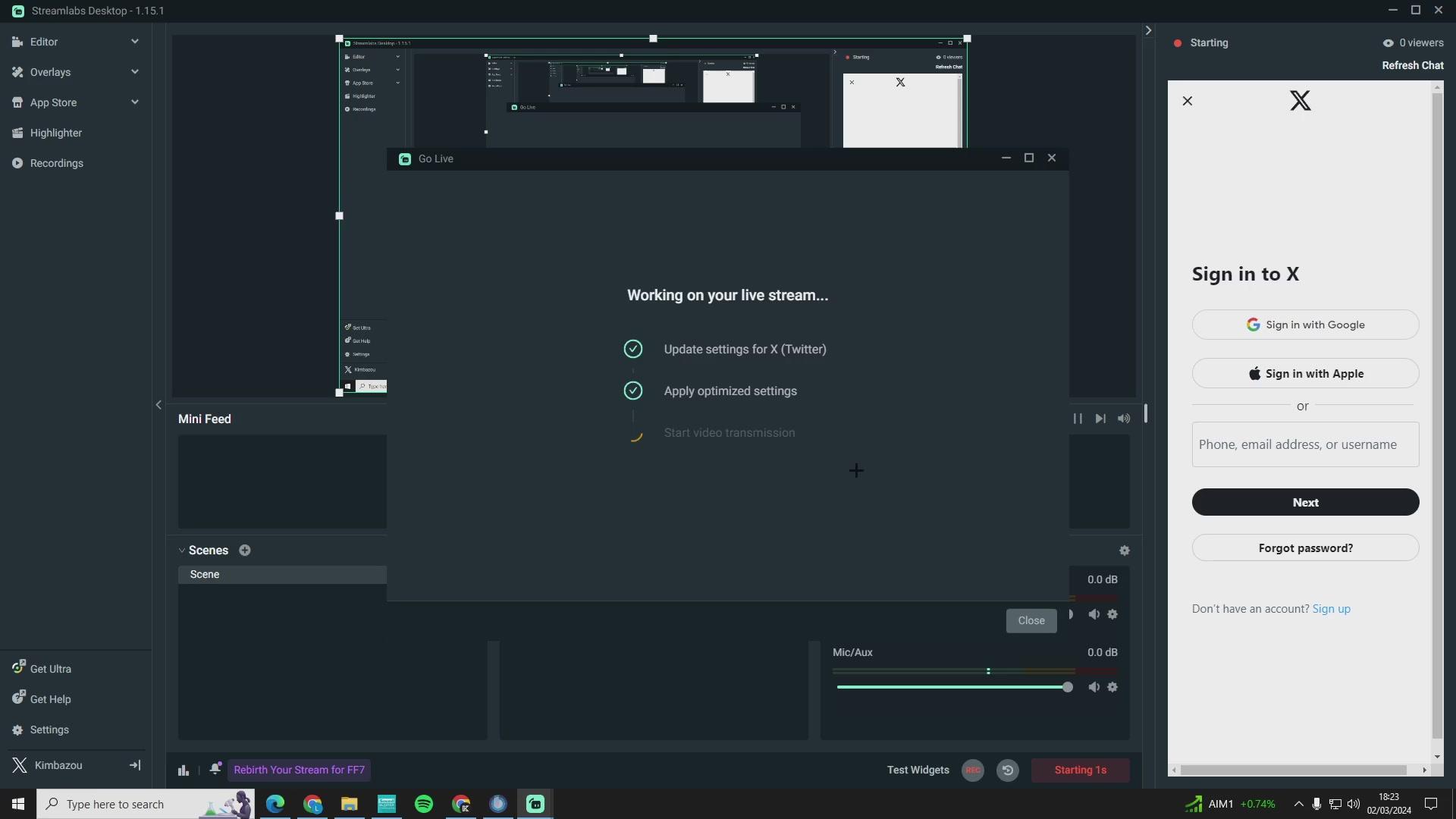Open Mic/Aux source settings gear
1456x819 pixels.
pos(1112,687)
